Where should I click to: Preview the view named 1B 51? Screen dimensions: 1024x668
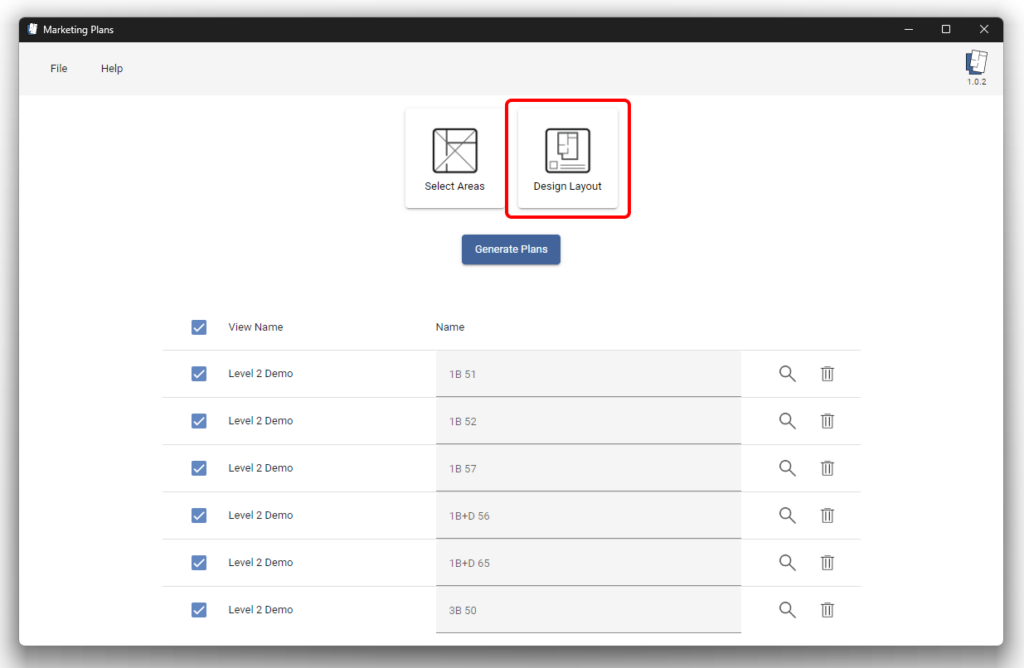pos(787,373)
